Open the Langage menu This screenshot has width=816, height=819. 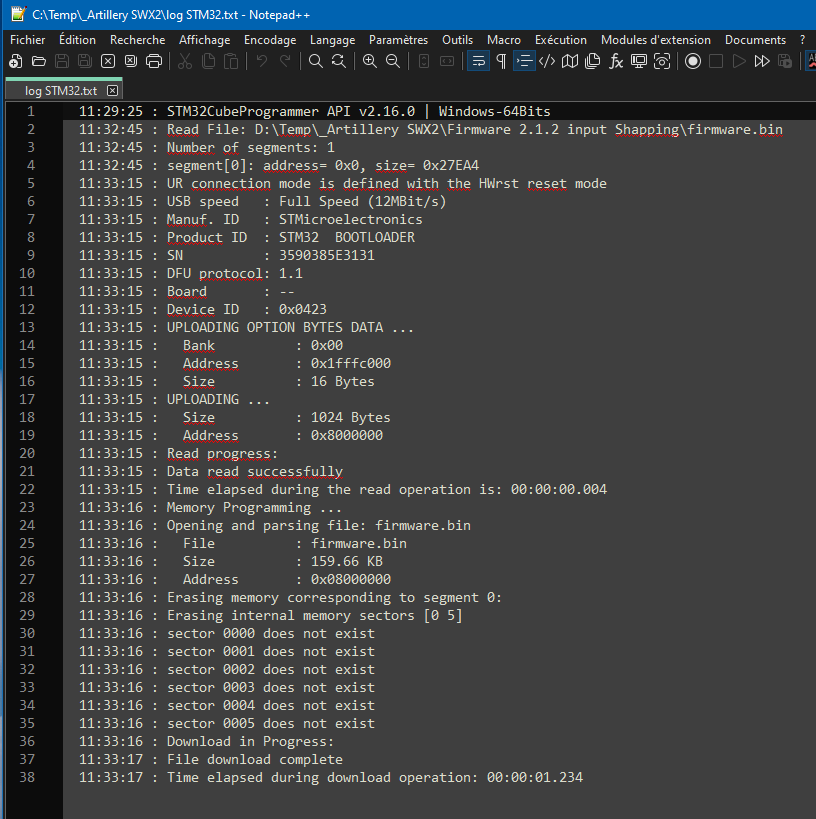pos(332,40)
